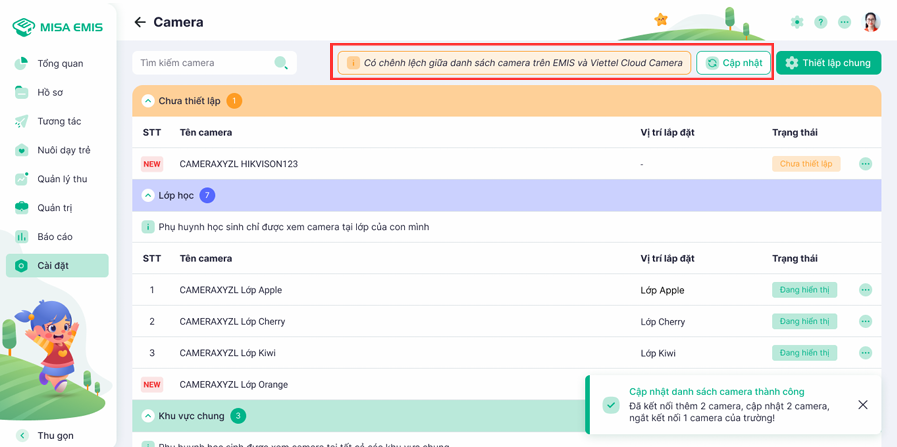Open more options for CAMERAXYZL Lớp Apple
This screenshot has height=447, width=897.
click(865, 290)
